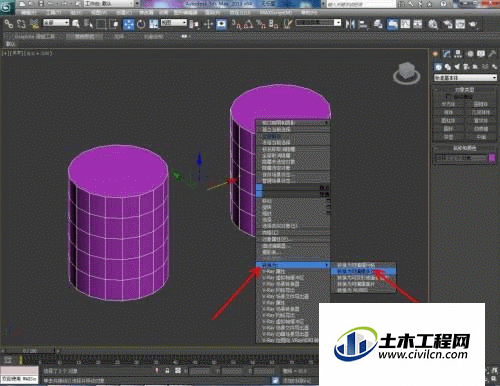The width and height of the screenshot is (500, 386).
Task: Choose the Bind to Space Warp tool
Action: (x=34, y=24)
